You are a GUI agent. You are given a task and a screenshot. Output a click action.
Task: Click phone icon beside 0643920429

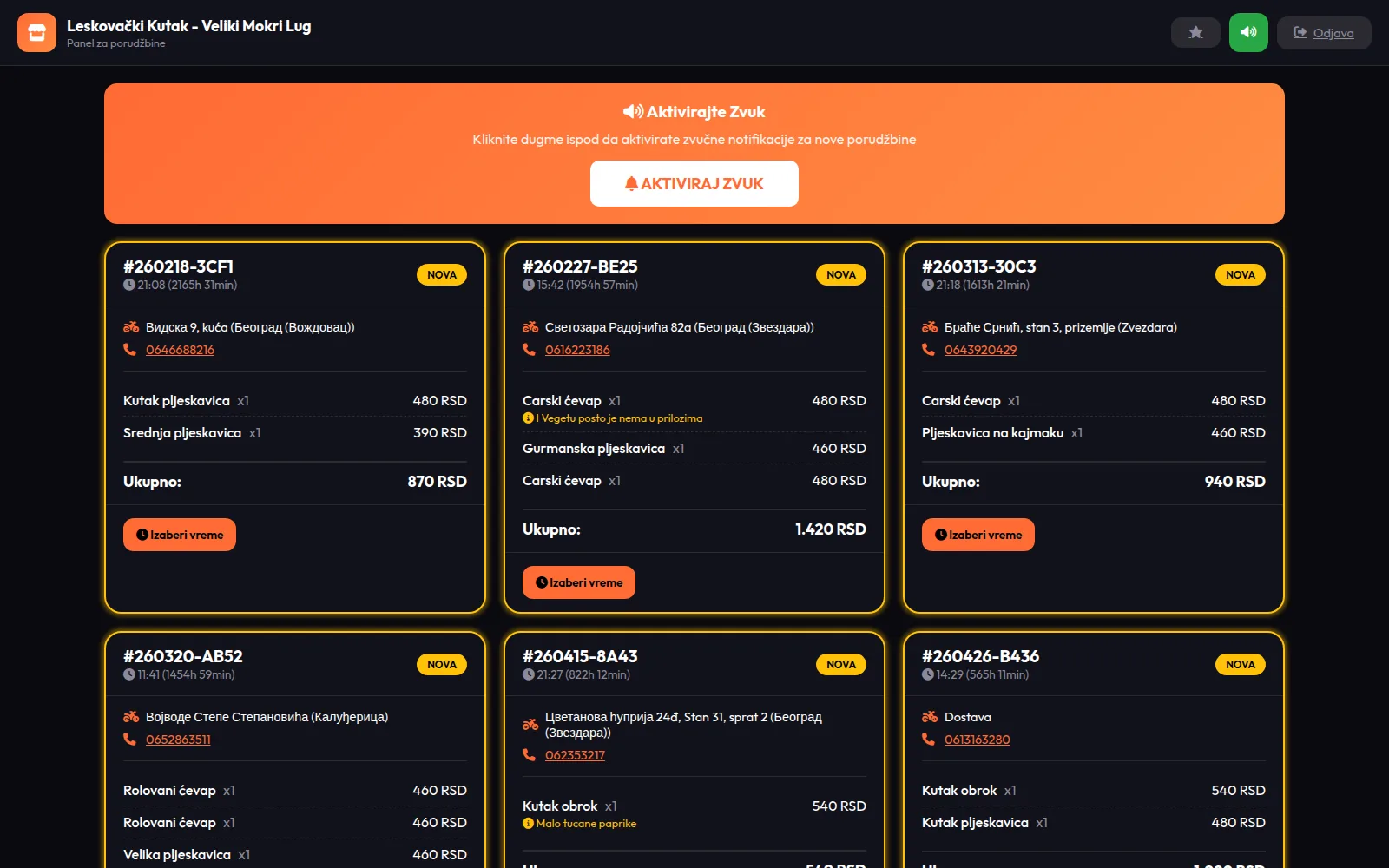point(928,349)
